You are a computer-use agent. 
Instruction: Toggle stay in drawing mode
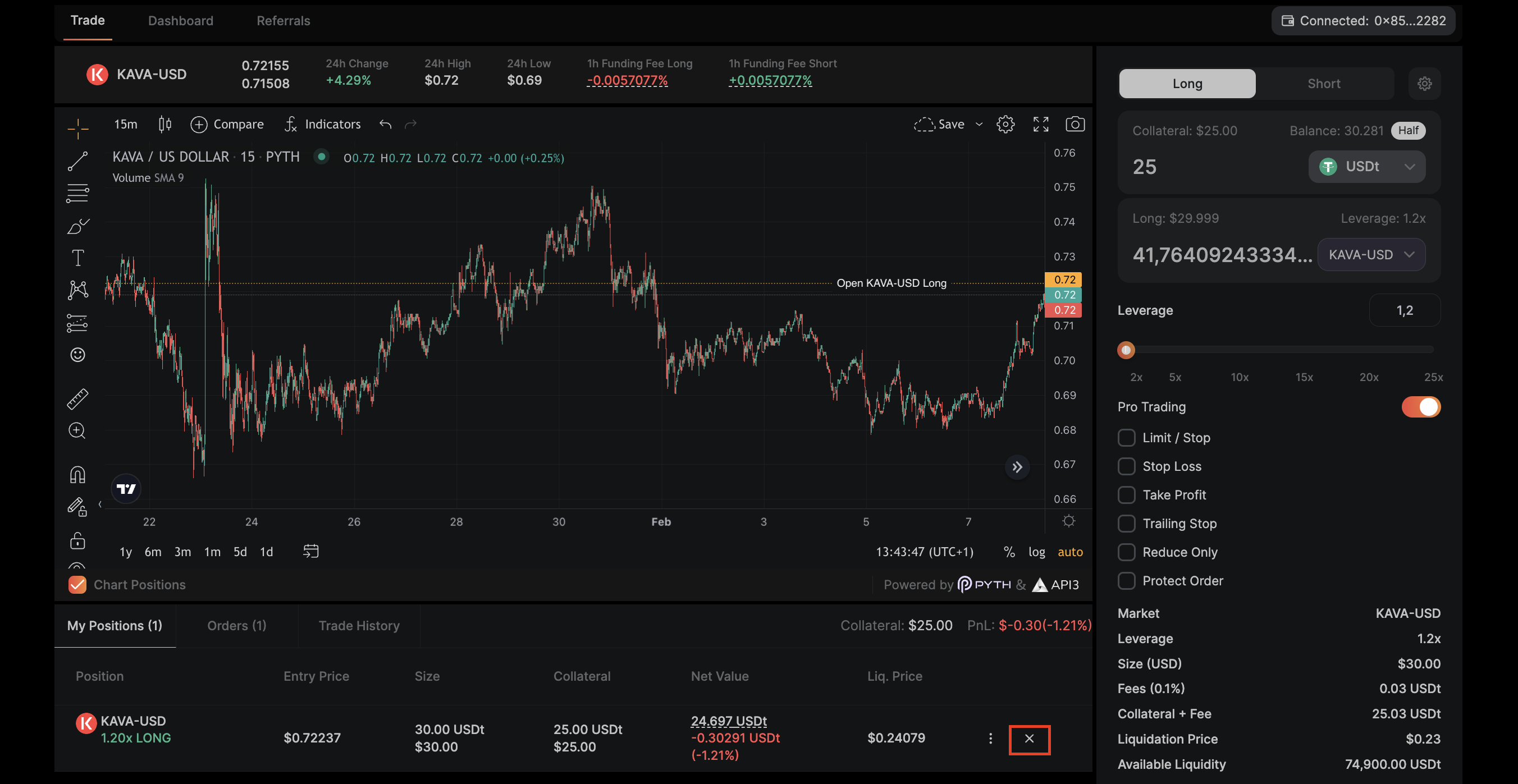[x=78, y=507]
